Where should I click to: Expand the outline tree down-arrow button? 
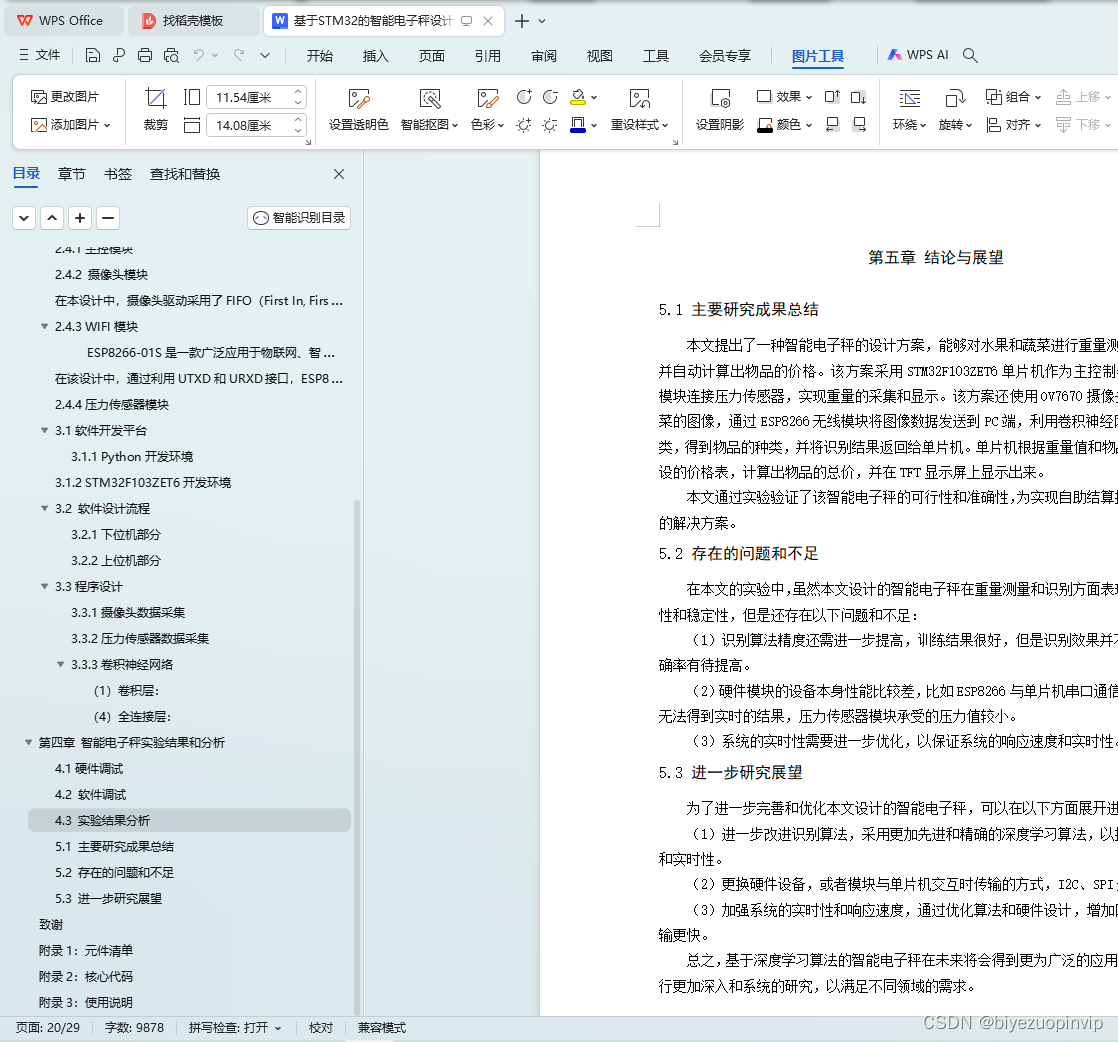24,218
